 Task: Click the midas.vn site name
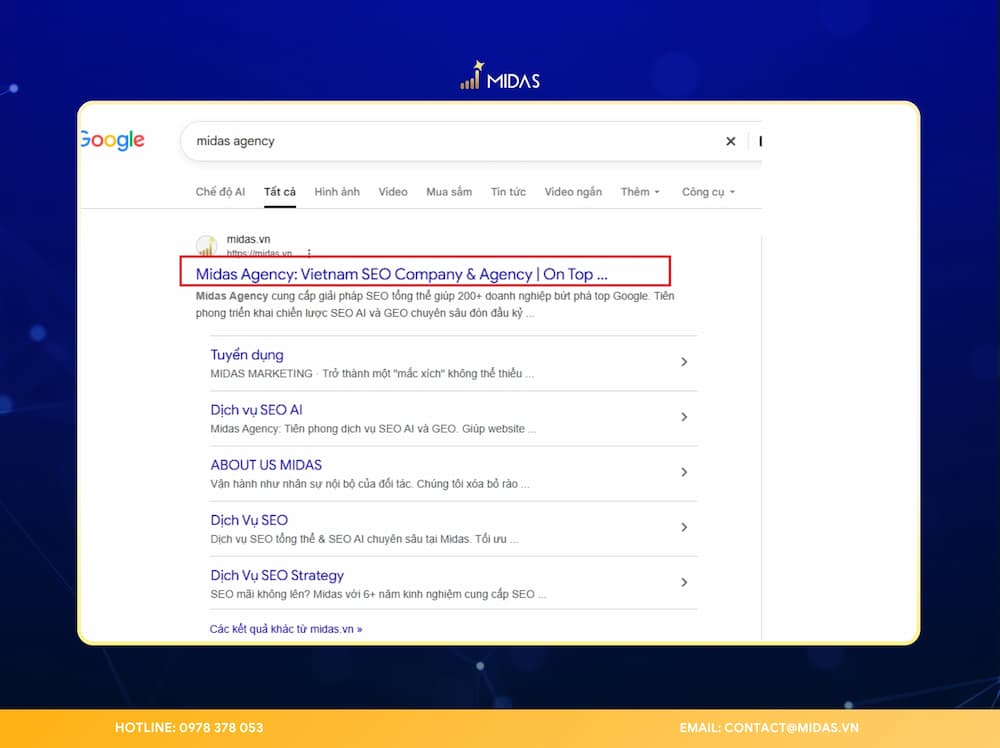click(249, 239)
